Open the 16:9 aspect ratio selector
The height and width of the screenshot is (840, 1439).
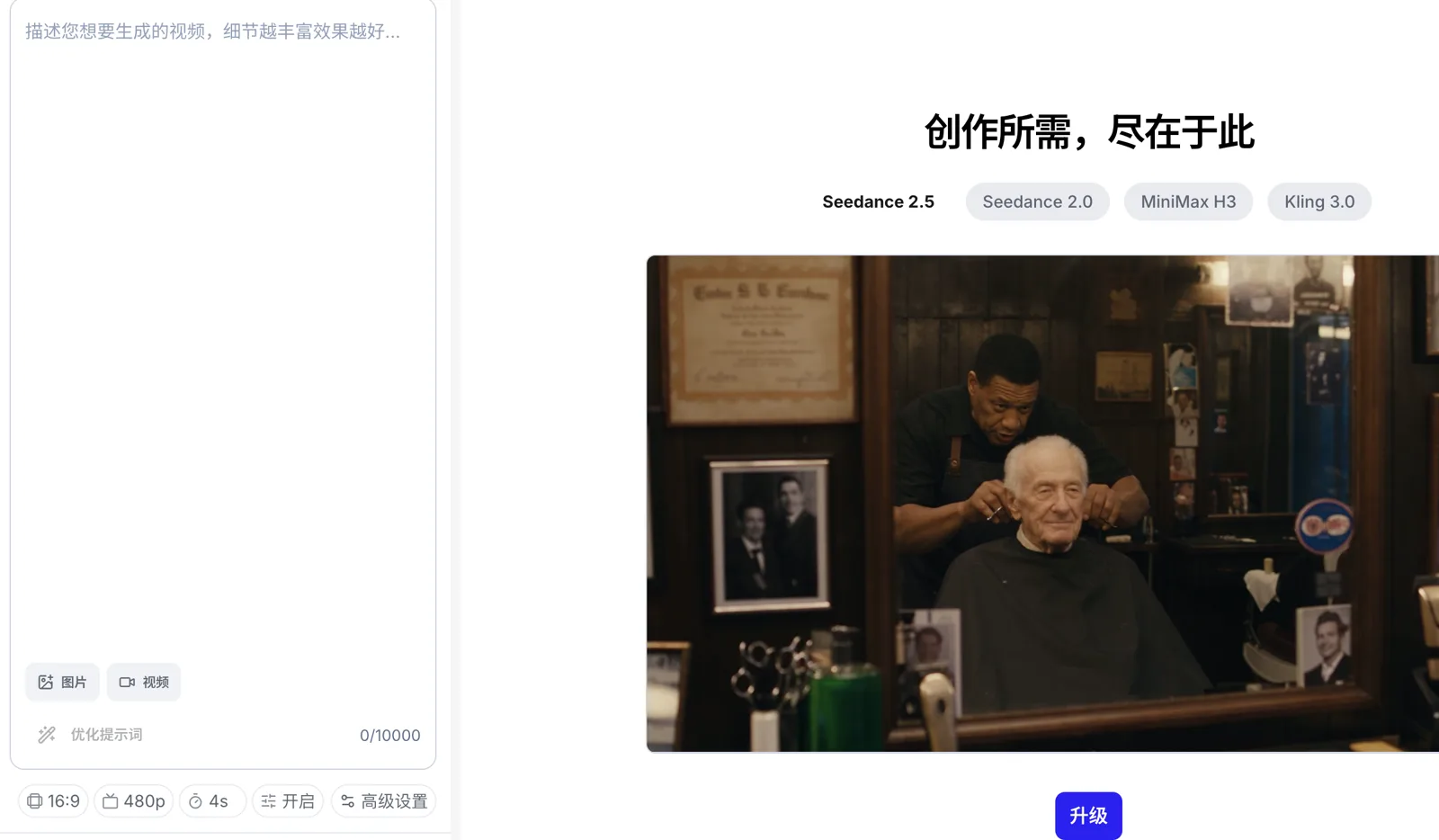(53, 801)
